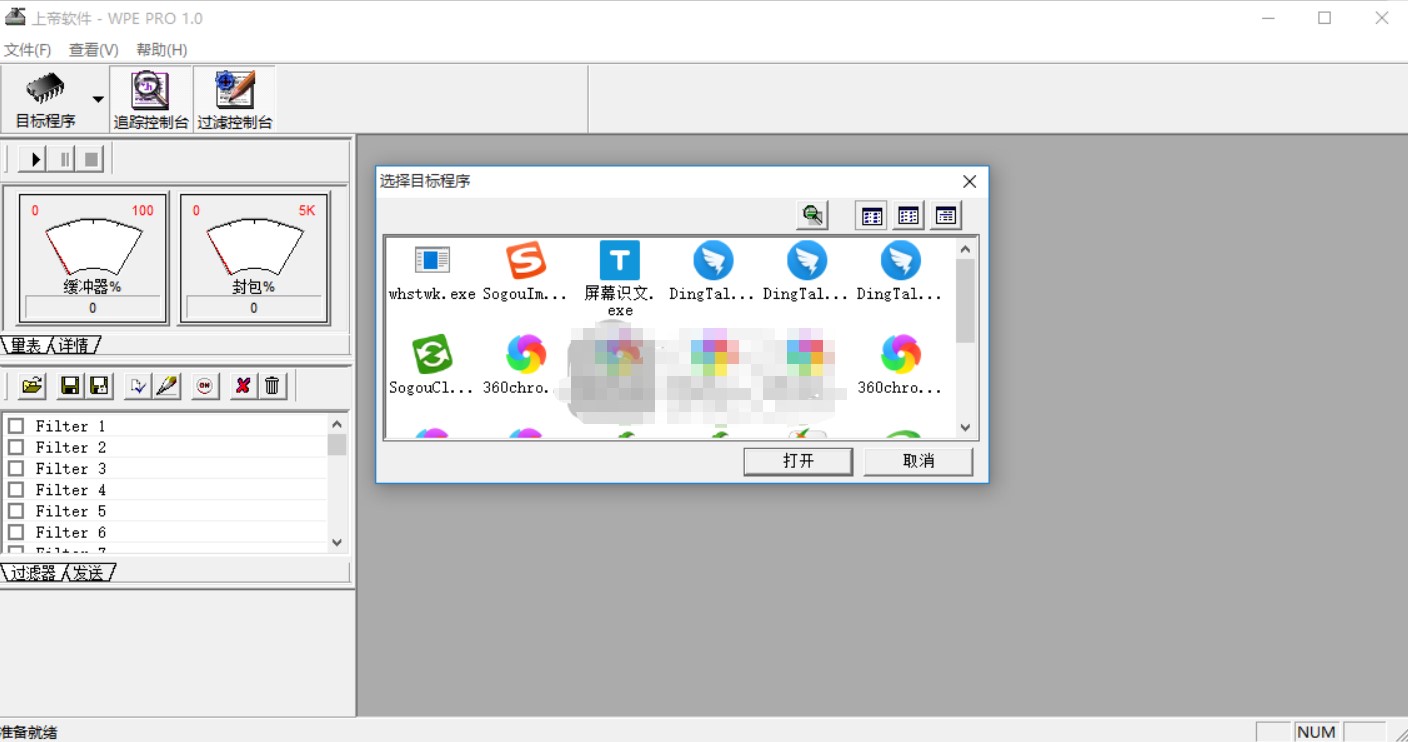The height and width of the screenshot is (742, 1408).
Task: Click the filter list scroll-up arrow
Action: pos(337,424)
